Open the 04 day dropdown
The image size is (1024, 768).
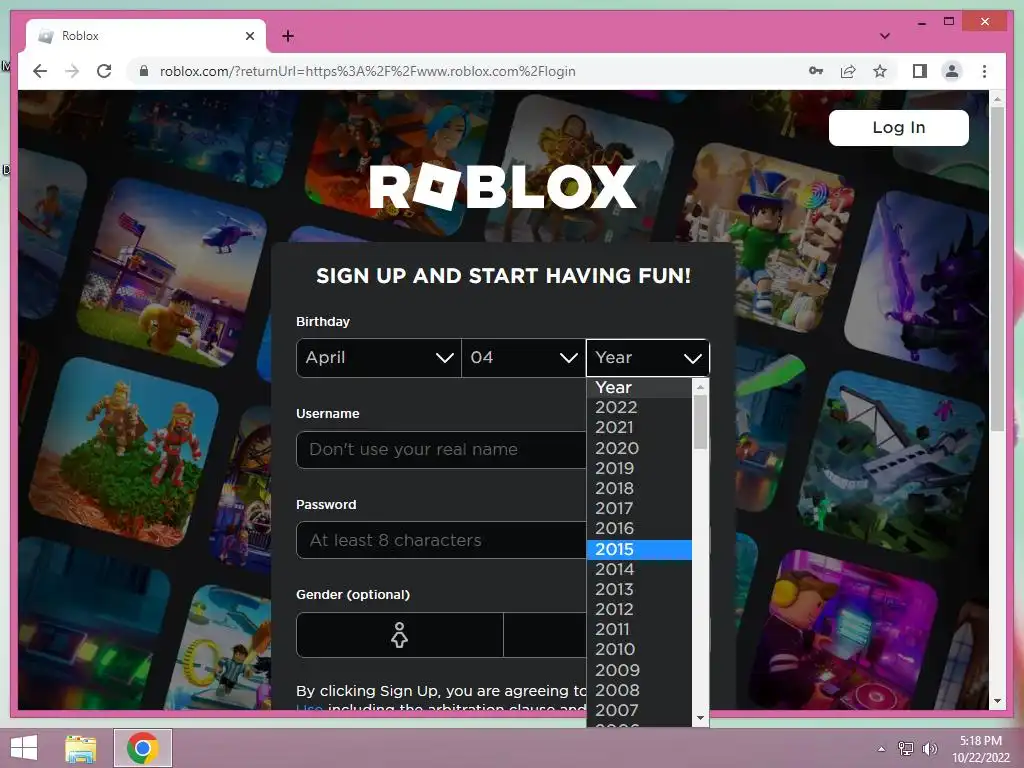tap(524, 358)
